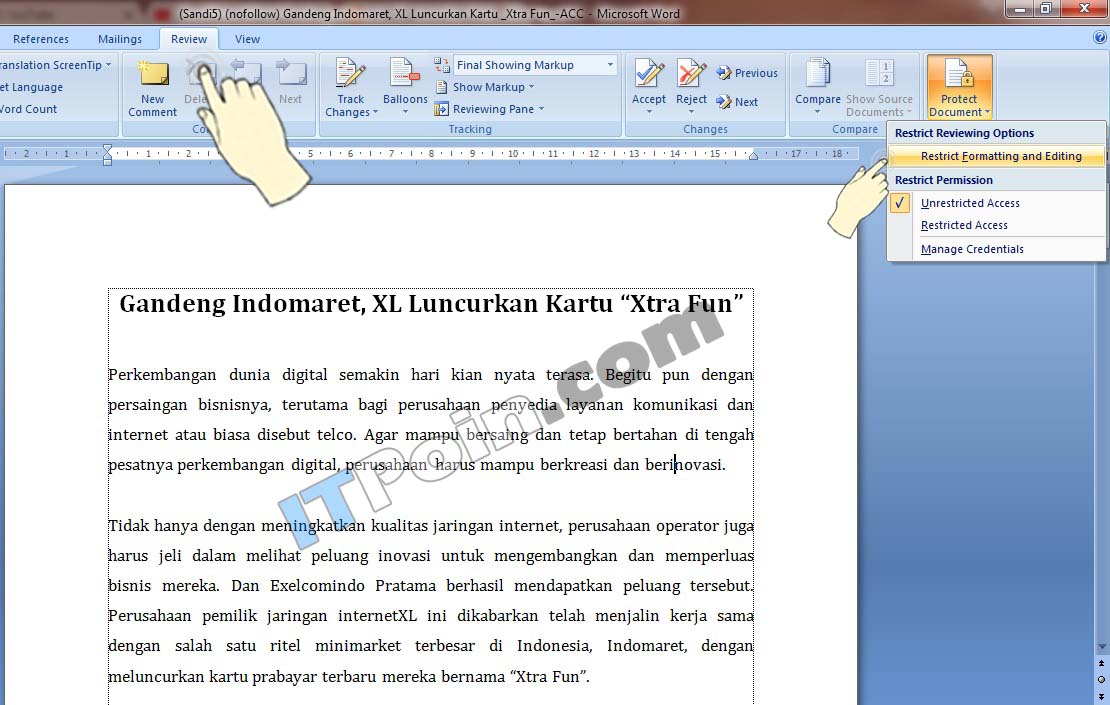Select the Review tab

189,39
